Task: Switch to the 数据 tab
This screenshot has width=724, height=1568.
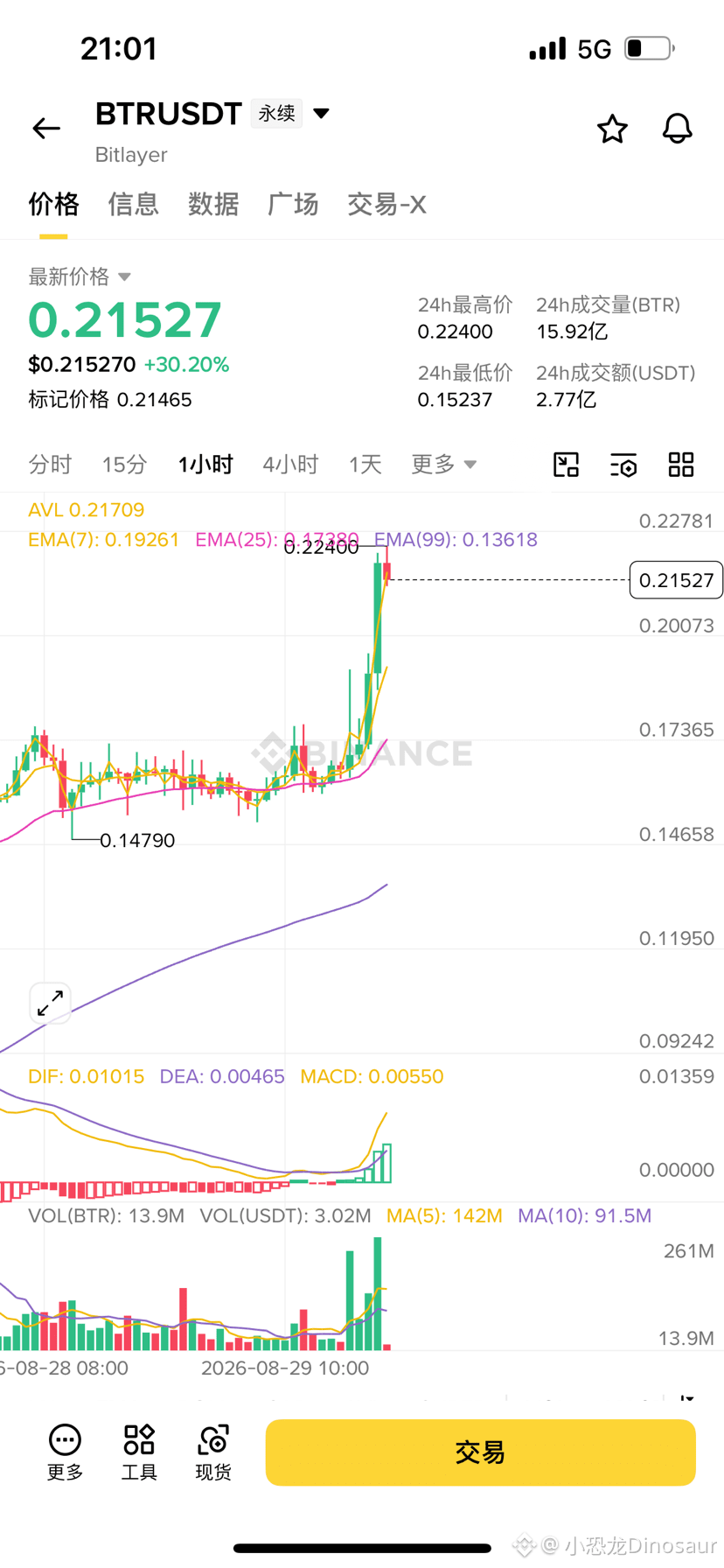Action: pos(213,204)
